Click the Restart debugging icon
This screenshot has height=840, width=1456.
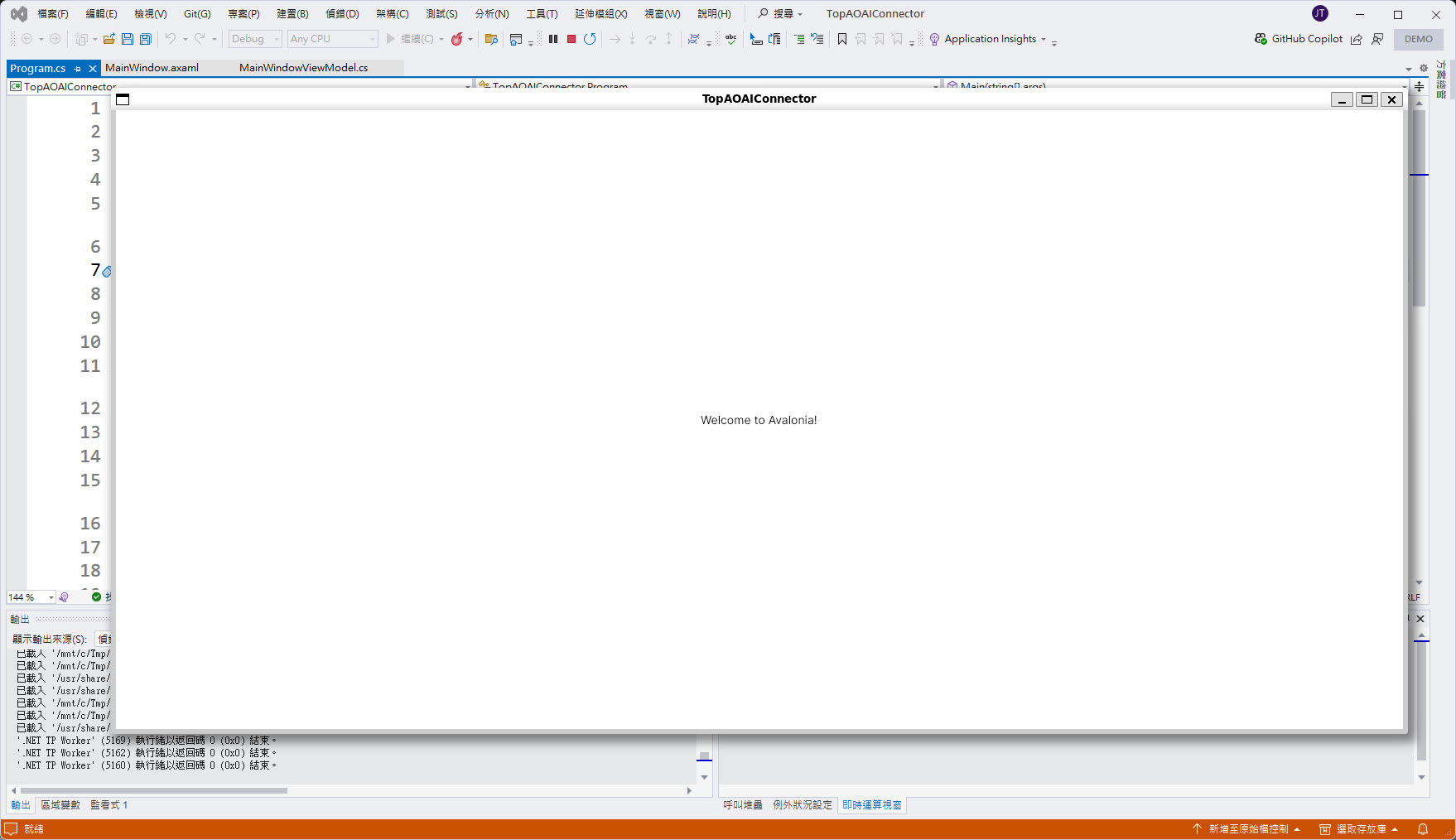(x=590, y=39)
